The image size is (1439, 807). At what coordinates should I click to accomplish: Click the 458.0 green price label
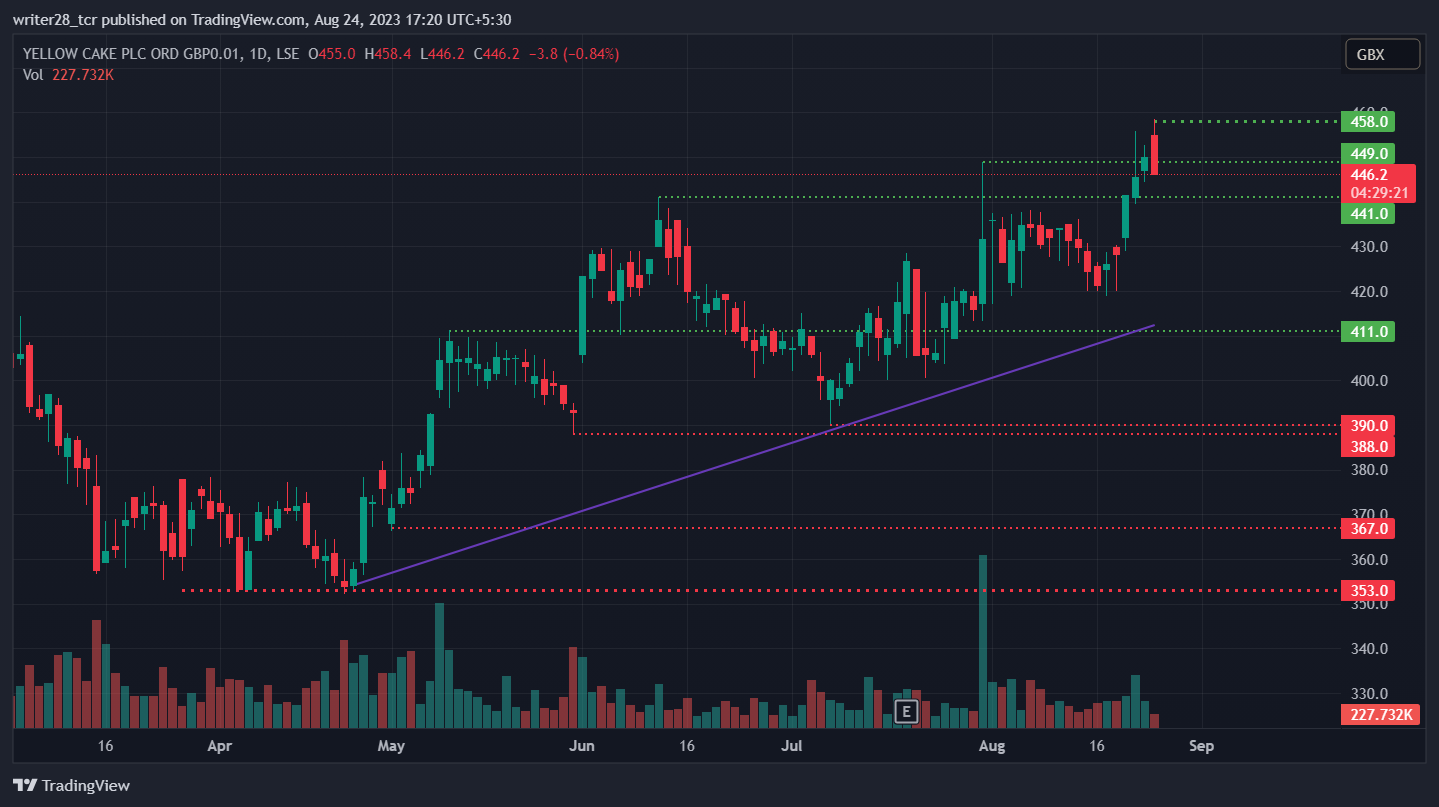point(1369,122)
